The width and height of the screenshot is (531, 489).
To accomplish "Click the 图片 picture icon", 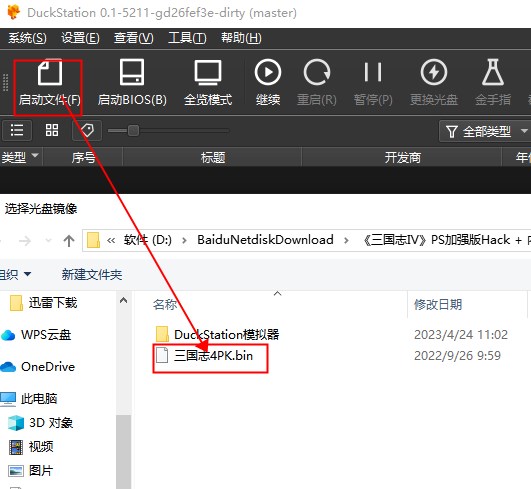I will pyautogui.click(x=16, y=471).
